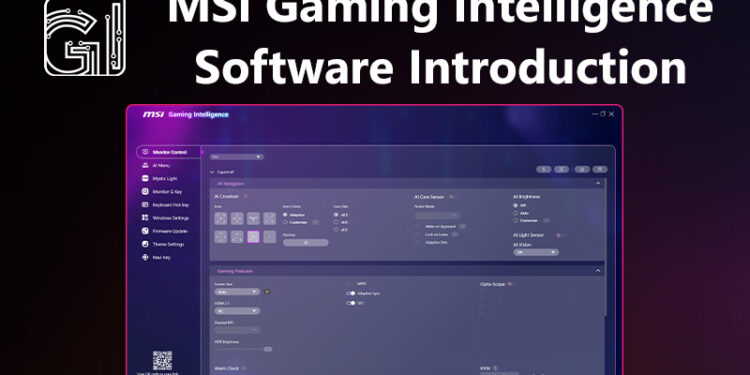Click the GI circuit logo
Viewport: 750px width, 375px height.
pos(85,37)
